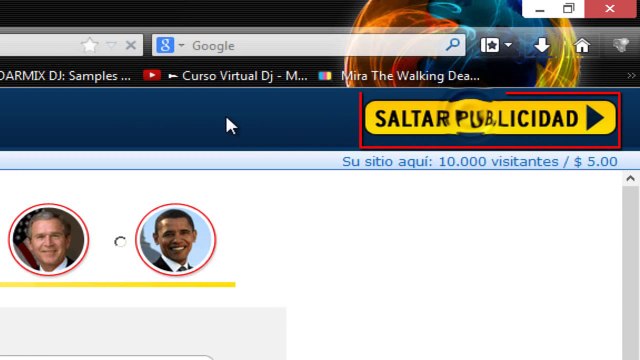Open the address bar history dropdown arrow
This screenshot has height=360, width=640.
[x=111, y=45]
